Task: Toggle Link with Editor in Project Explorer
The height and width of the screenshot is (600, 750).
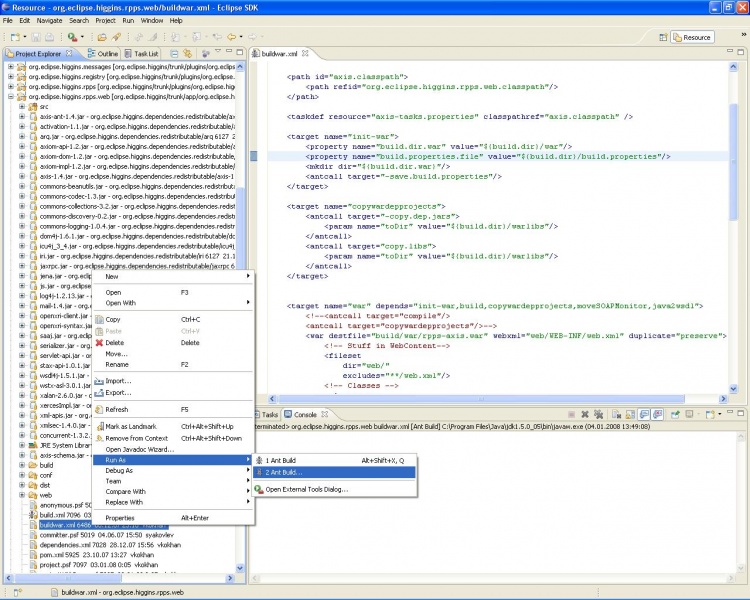Action: (x=188, y=54)
